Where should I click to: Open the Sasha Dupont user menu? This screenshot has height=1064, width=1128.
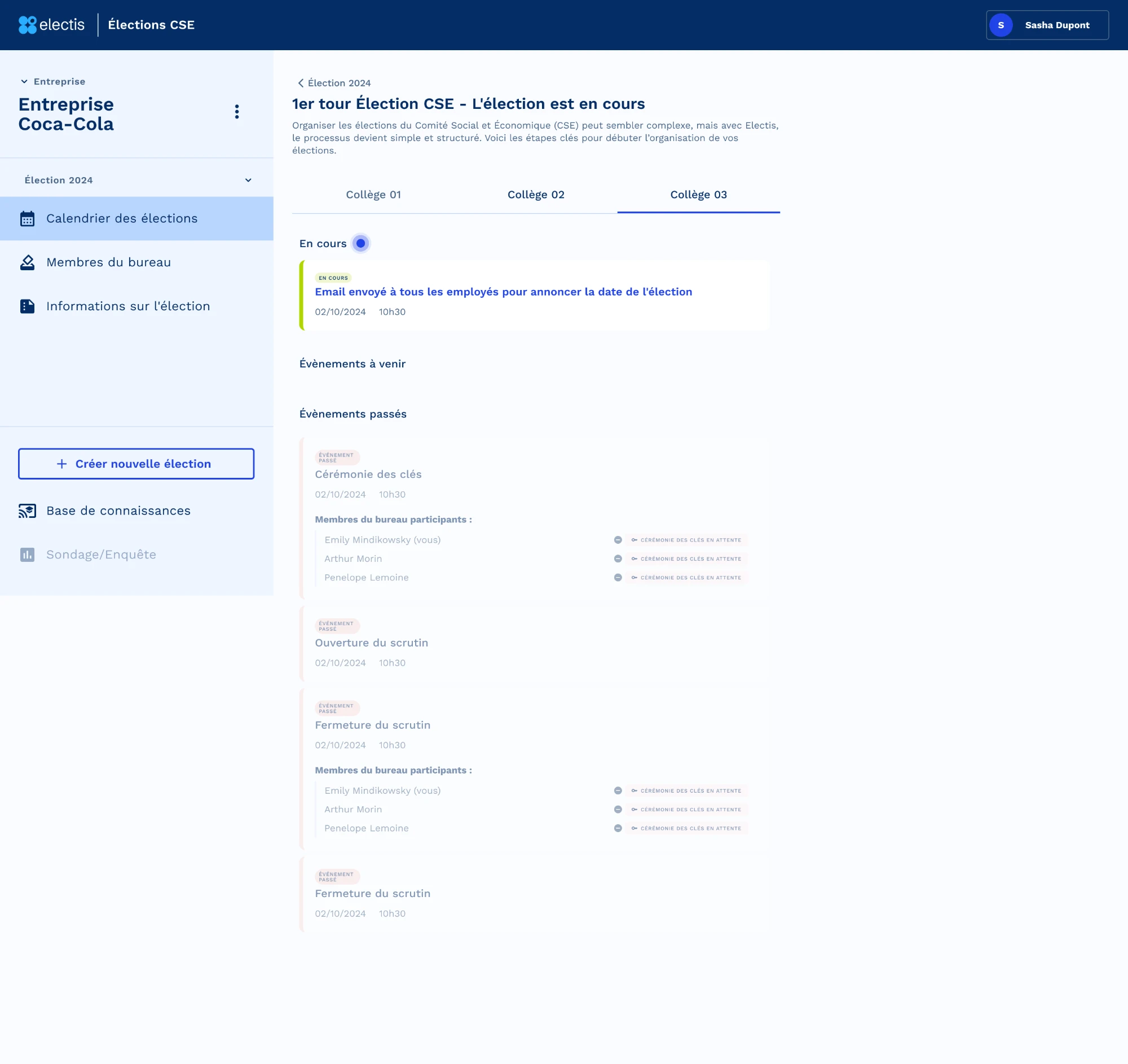1047,25
